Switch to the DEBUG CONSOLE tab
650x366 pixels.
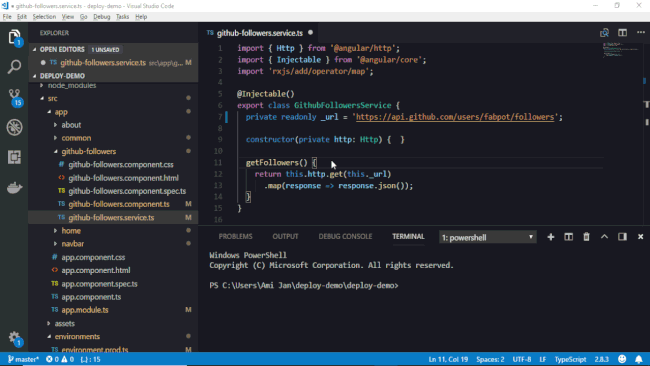tap(345, 236)
